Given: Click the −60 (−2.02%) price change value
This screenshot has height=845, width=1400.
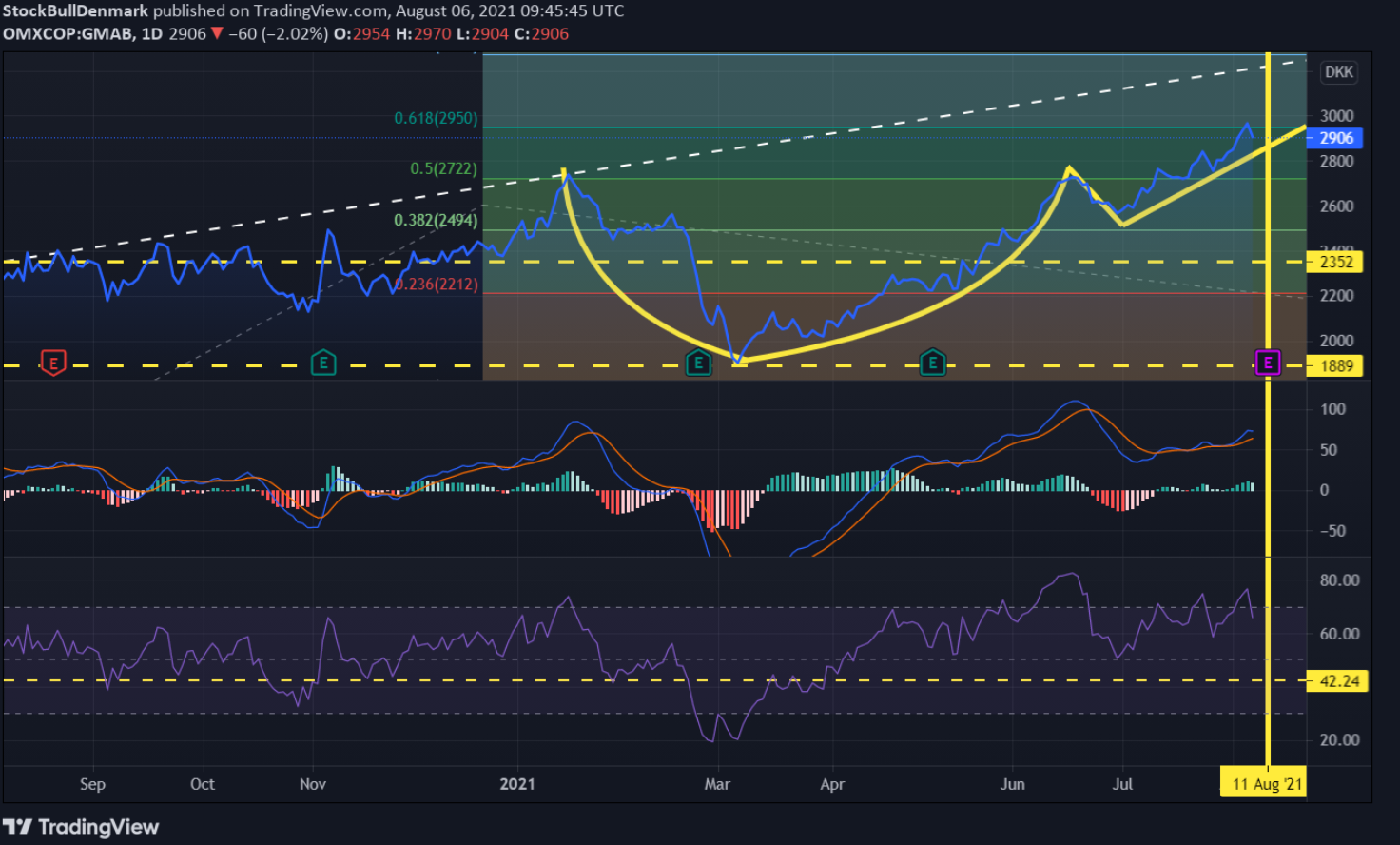Looking at the screenshot, I should click(x=279, y=33).
